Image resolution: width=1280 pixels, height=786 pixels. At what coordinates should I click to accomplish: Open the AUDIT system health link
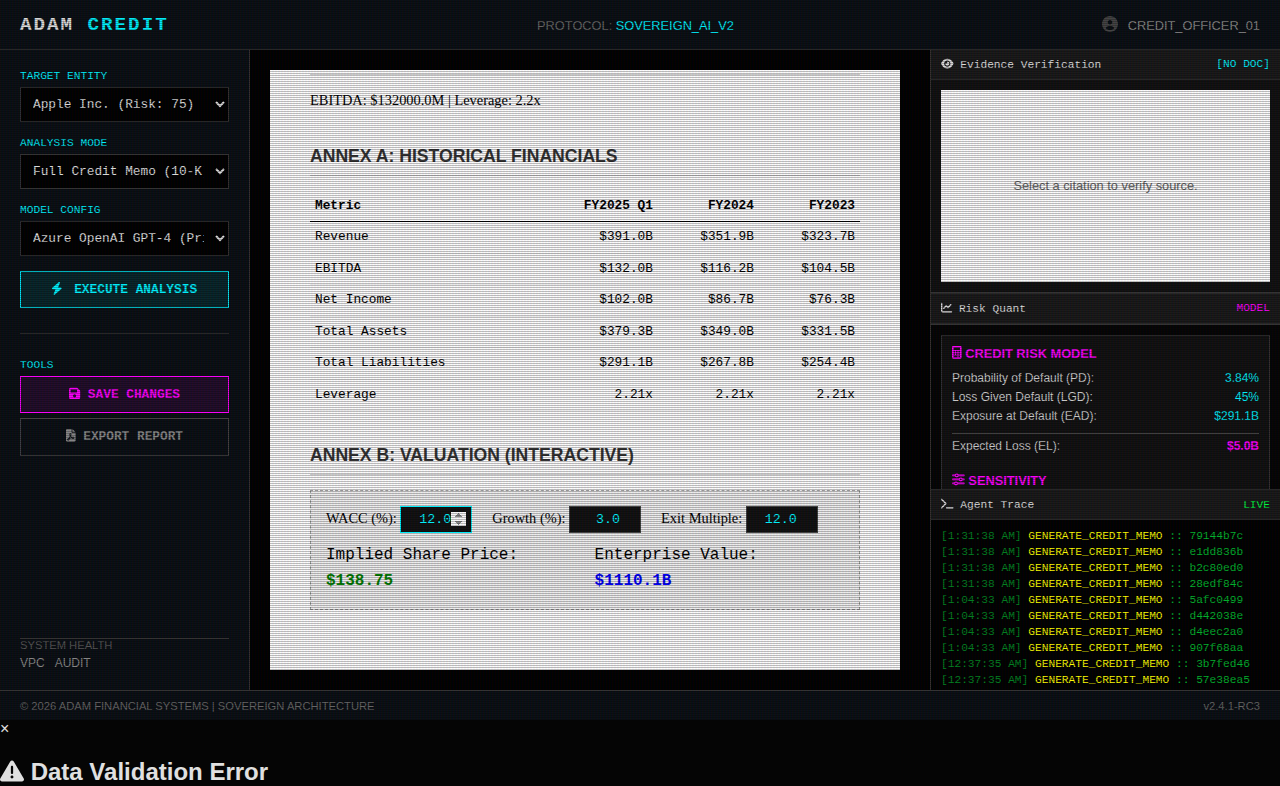72,663
